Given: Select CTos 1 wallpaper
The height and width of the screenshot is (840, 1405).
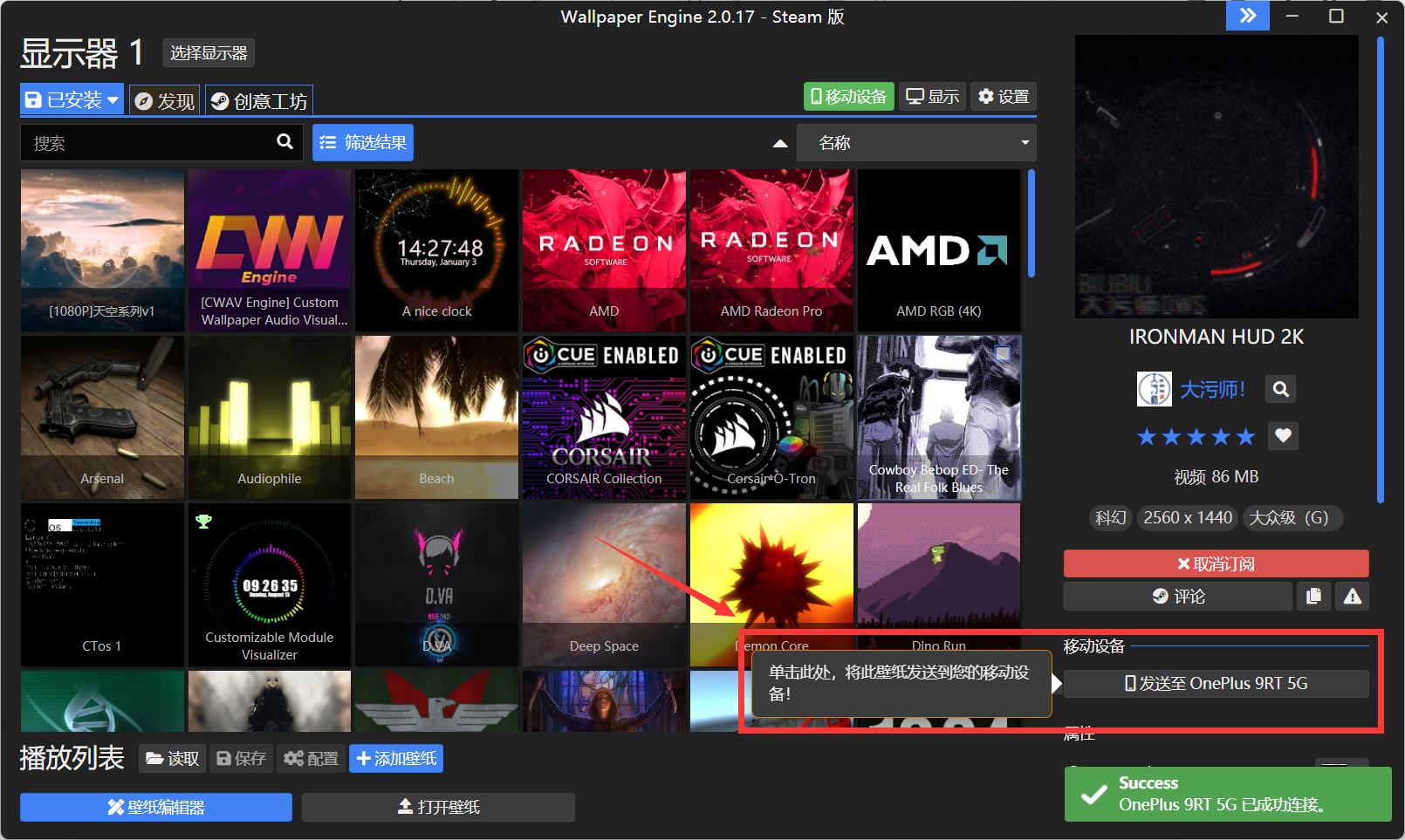Looking at the screenshot, I should [x=102, y=585].
